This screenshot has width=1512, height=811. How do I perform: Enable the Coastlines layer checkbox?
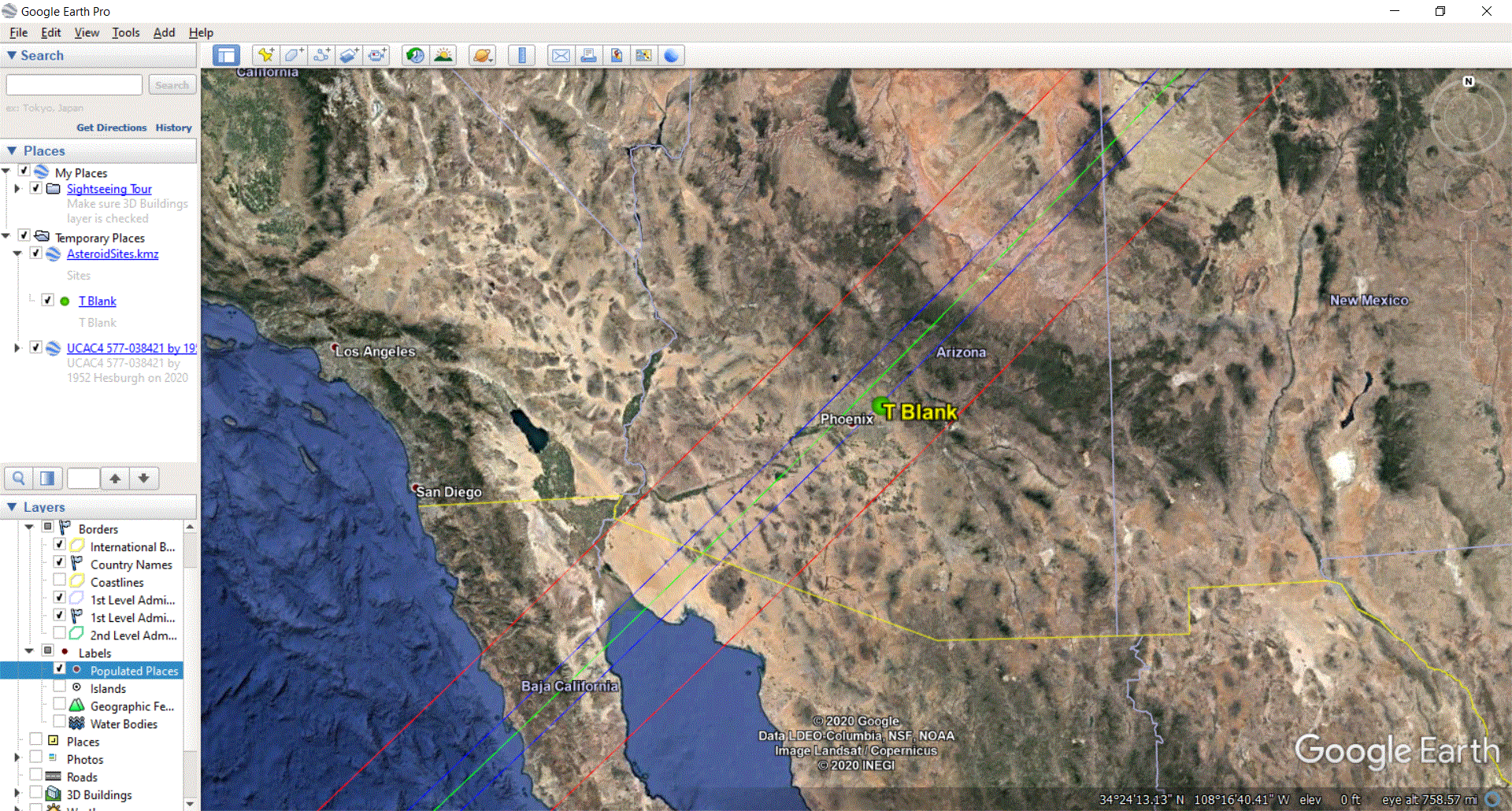pos(59,580)
